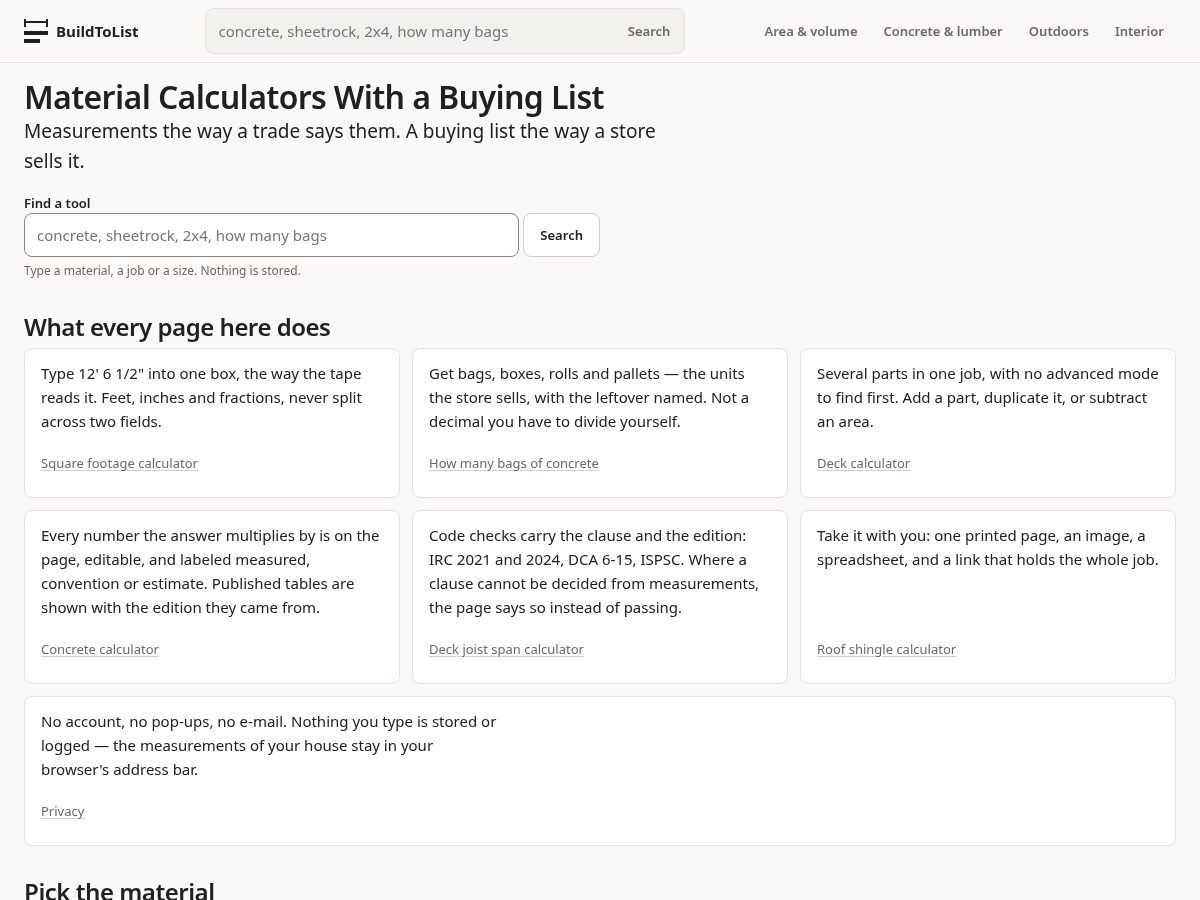This screenshot has width=1200, height=900.
Task: Open the Roof shingle calculator link
Action: [886, 649]
